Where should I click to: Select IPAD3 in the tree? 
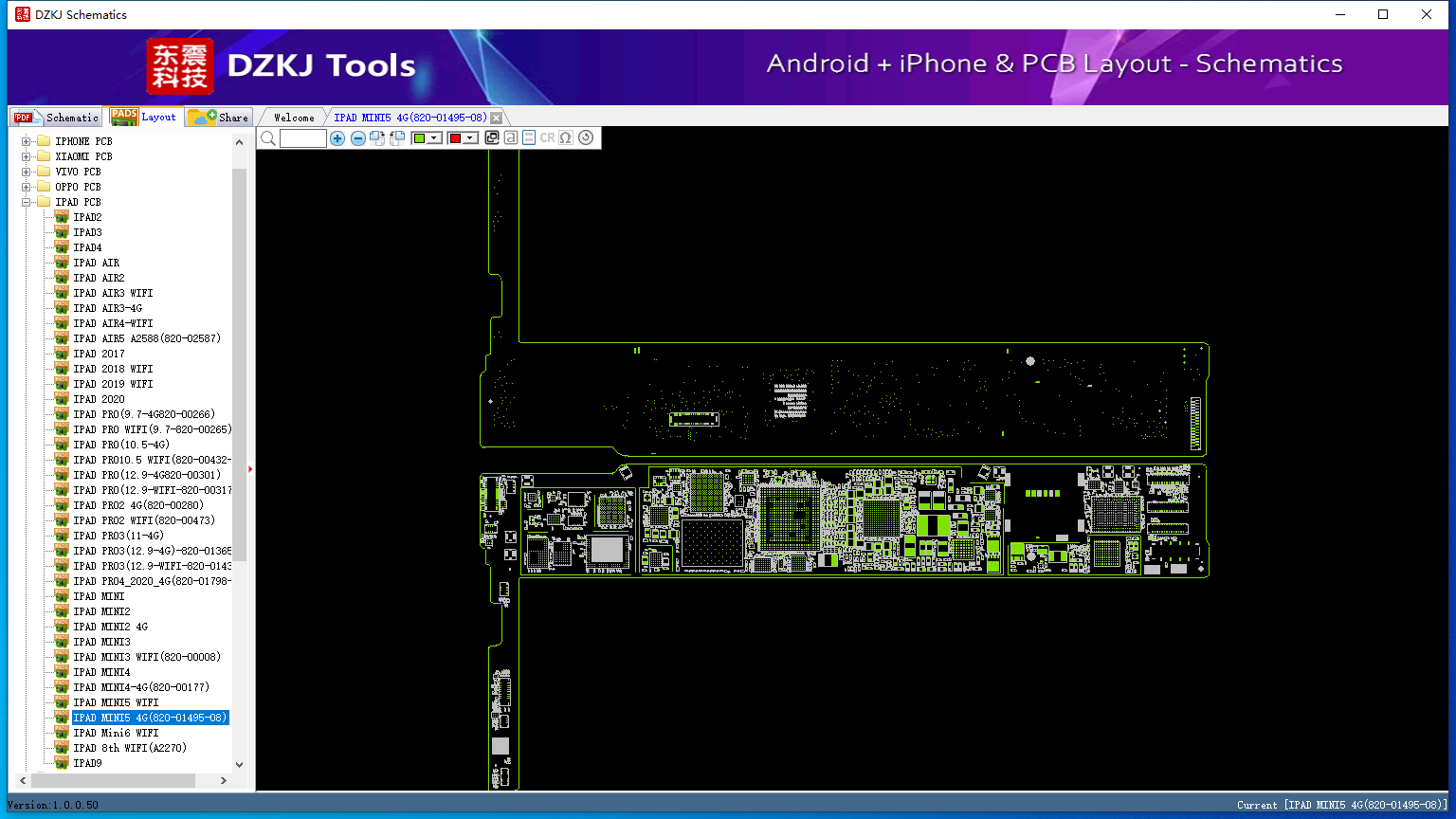(87, 232)
